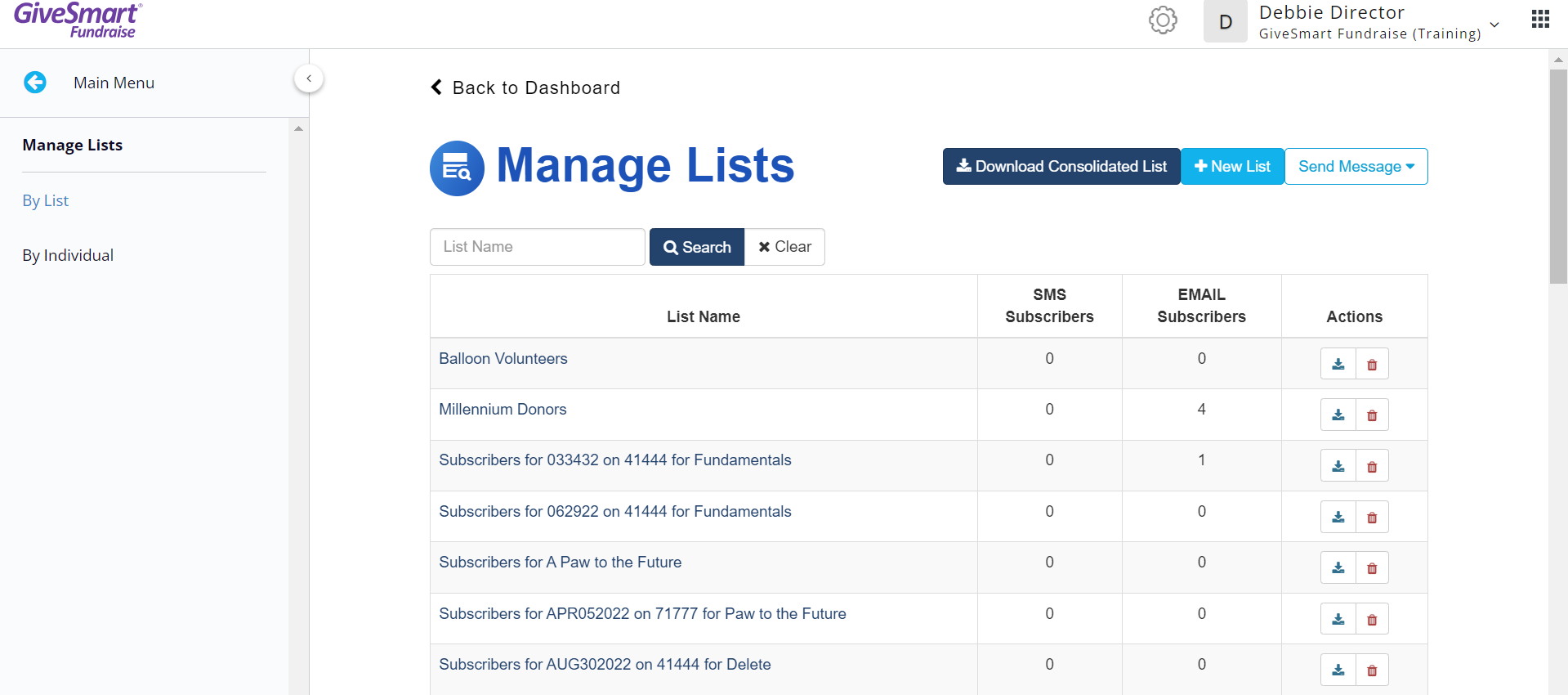Open the settings gear icon
1568x695 pixels.
point(1163,20)
